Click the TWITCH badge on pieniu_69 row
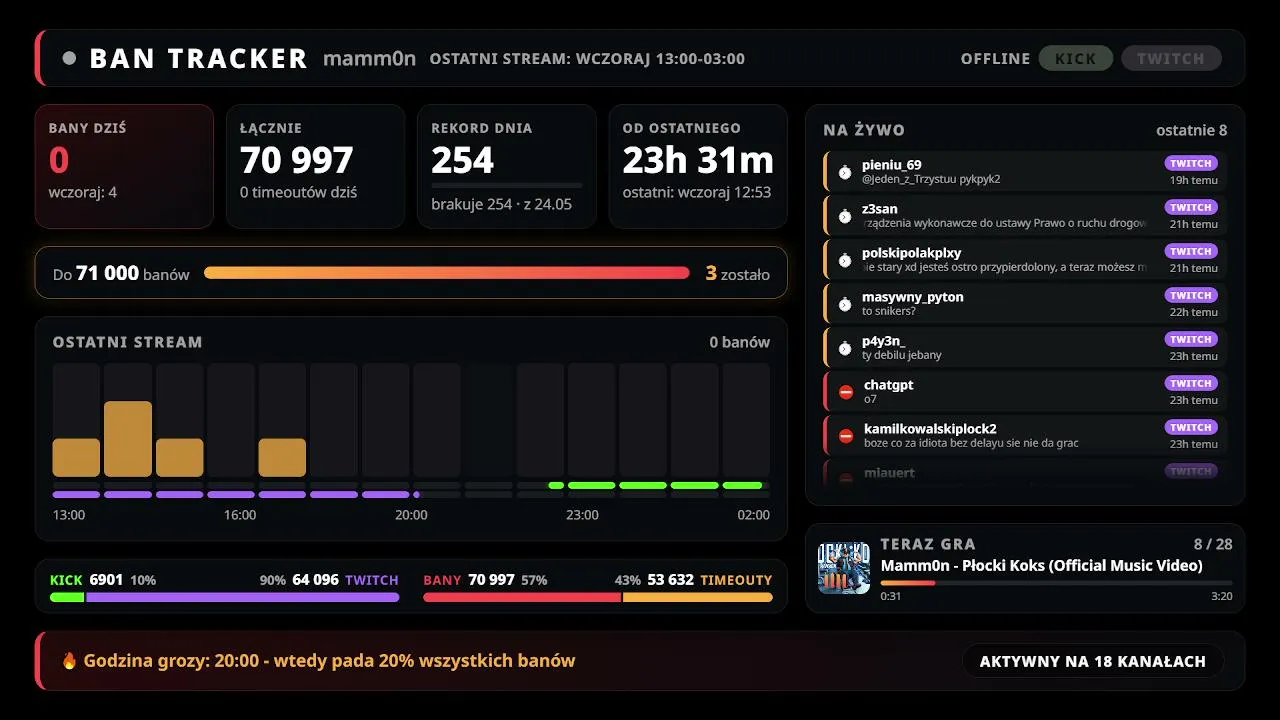This screenshot has height=720, width=1280. [x=1191, y=163]
